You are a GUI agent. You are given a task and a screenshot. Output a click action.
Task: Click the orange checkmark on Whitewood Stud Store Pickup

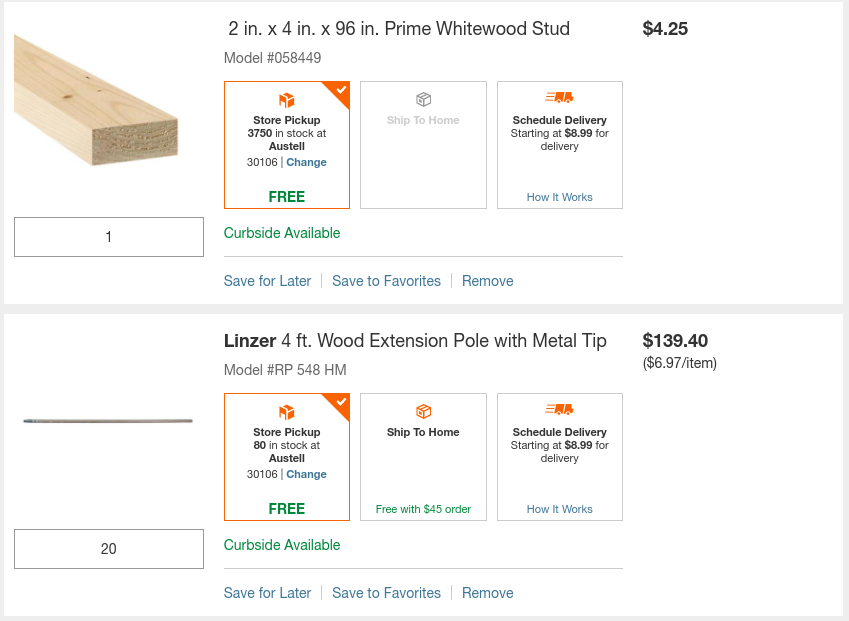340,91
